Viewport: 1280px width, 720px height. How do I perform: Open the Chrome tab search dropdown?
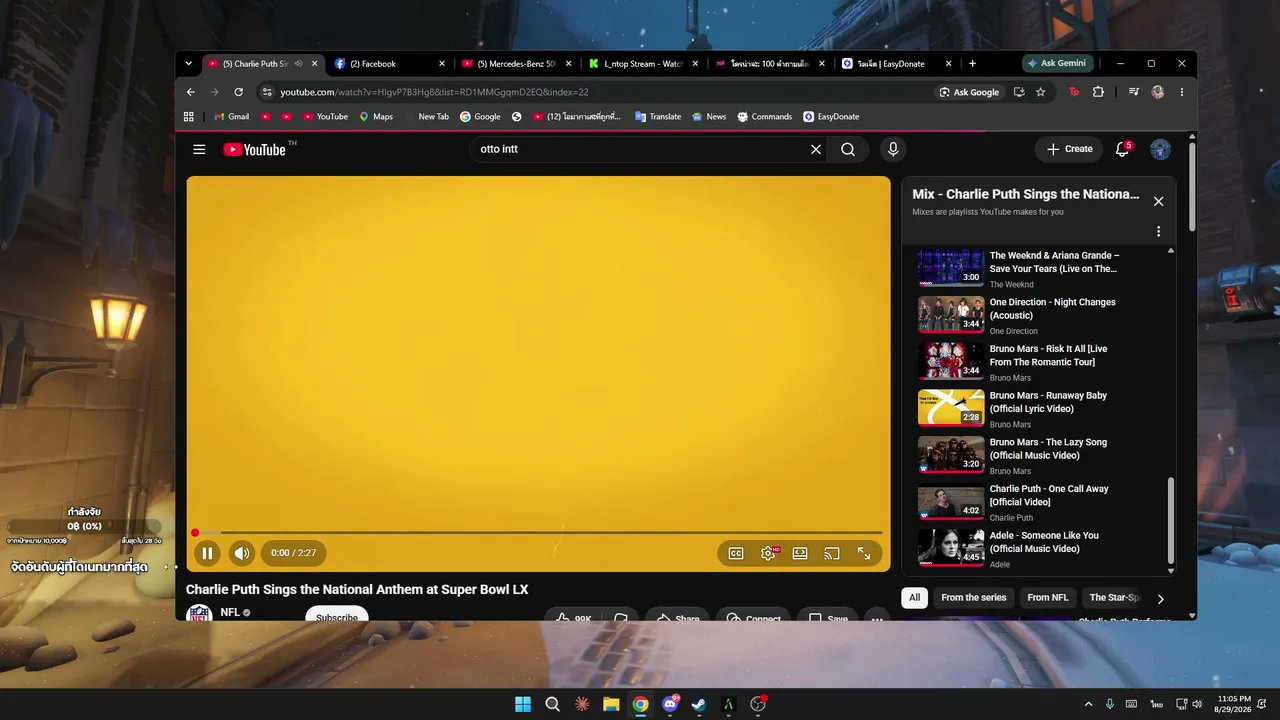[188, 64]
